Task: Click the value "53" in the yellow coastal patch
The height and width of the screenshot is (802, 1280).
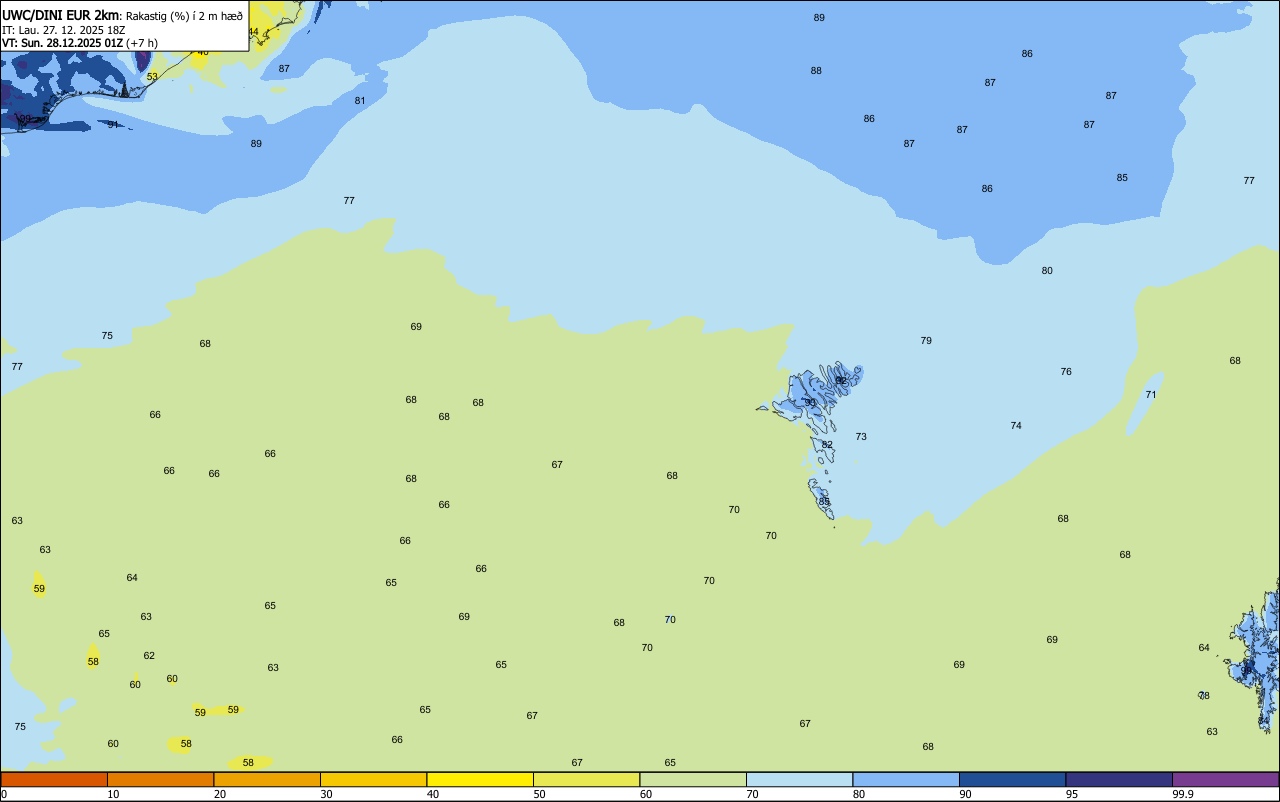Action: pyautogui.click(x=152, y=77)
